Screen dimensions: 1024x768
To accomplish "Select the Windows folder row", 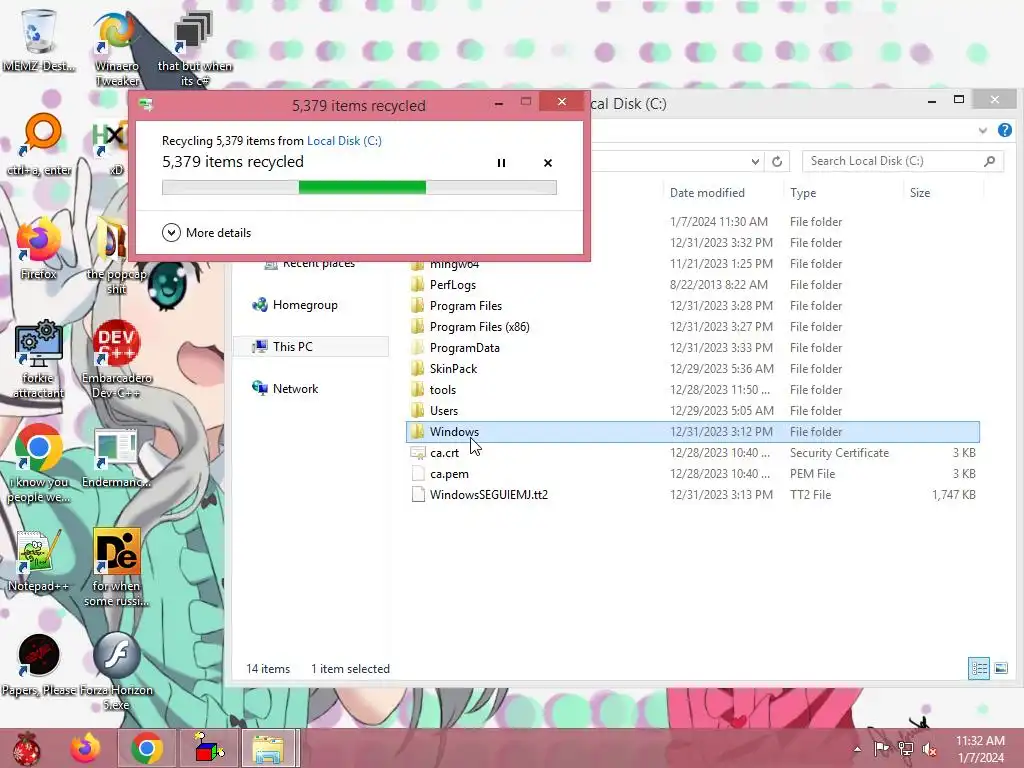I will (692, 432).
